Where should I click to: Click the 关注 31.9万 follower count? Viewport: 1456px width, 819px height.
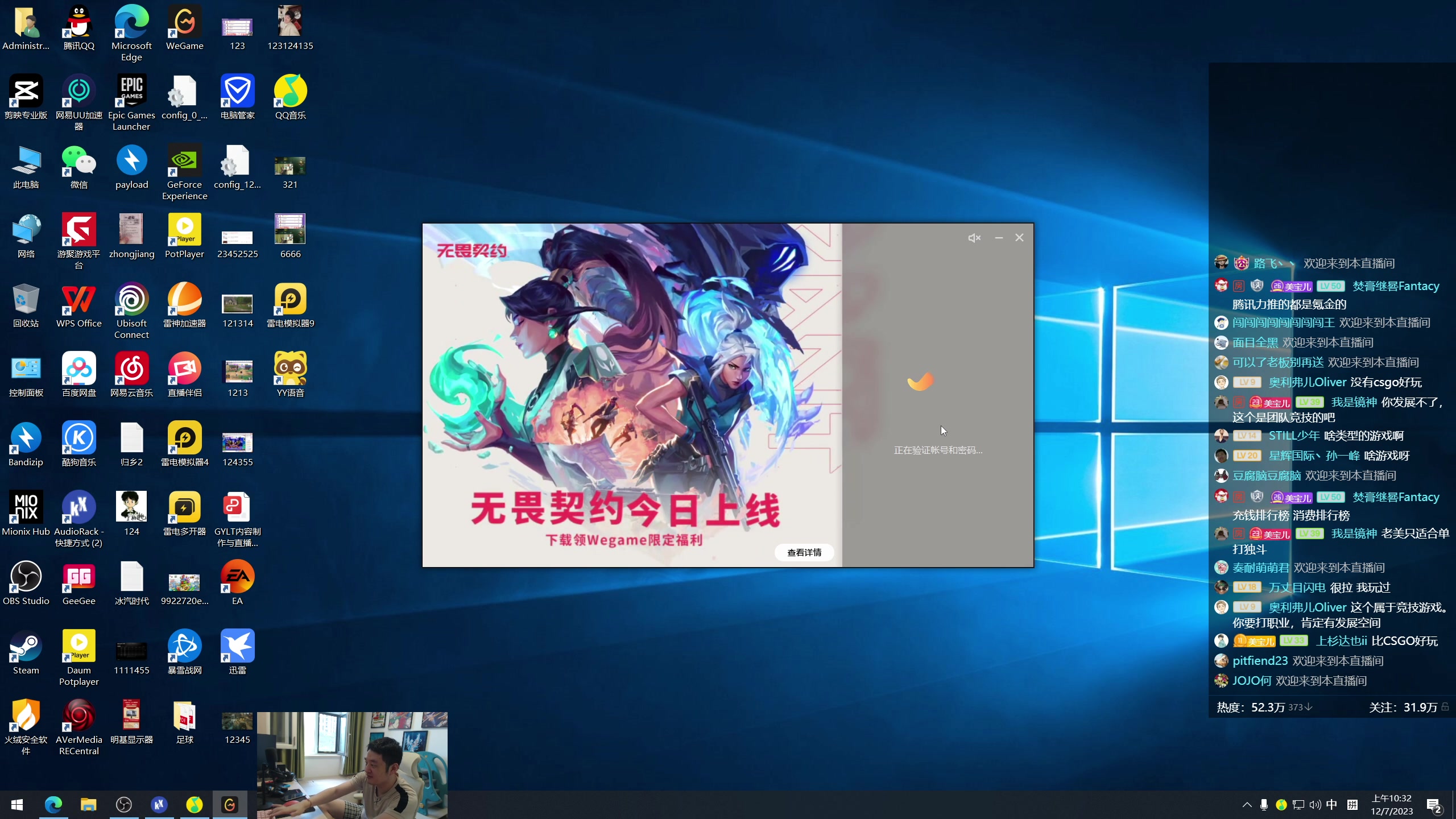click(x=1403, y=708)
